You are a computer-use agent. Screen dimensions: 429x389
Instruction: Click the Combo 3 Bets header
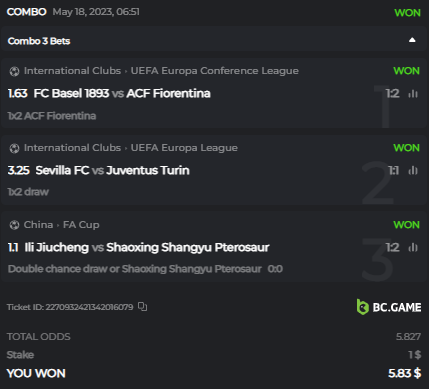tap(39, 41)
